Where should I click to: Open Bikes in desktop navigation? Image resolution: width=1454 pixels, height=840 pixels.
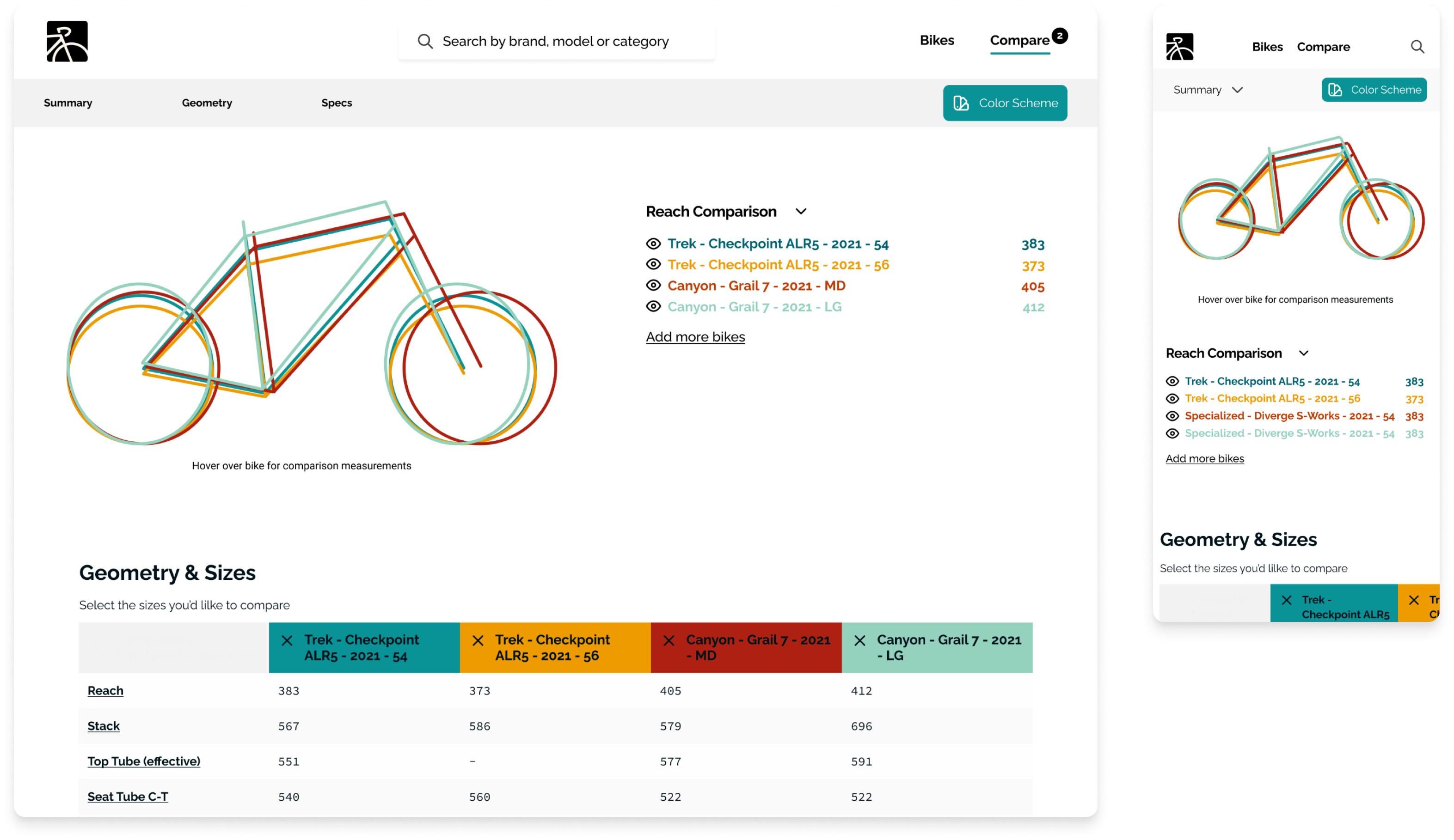[x=937, y=40]
